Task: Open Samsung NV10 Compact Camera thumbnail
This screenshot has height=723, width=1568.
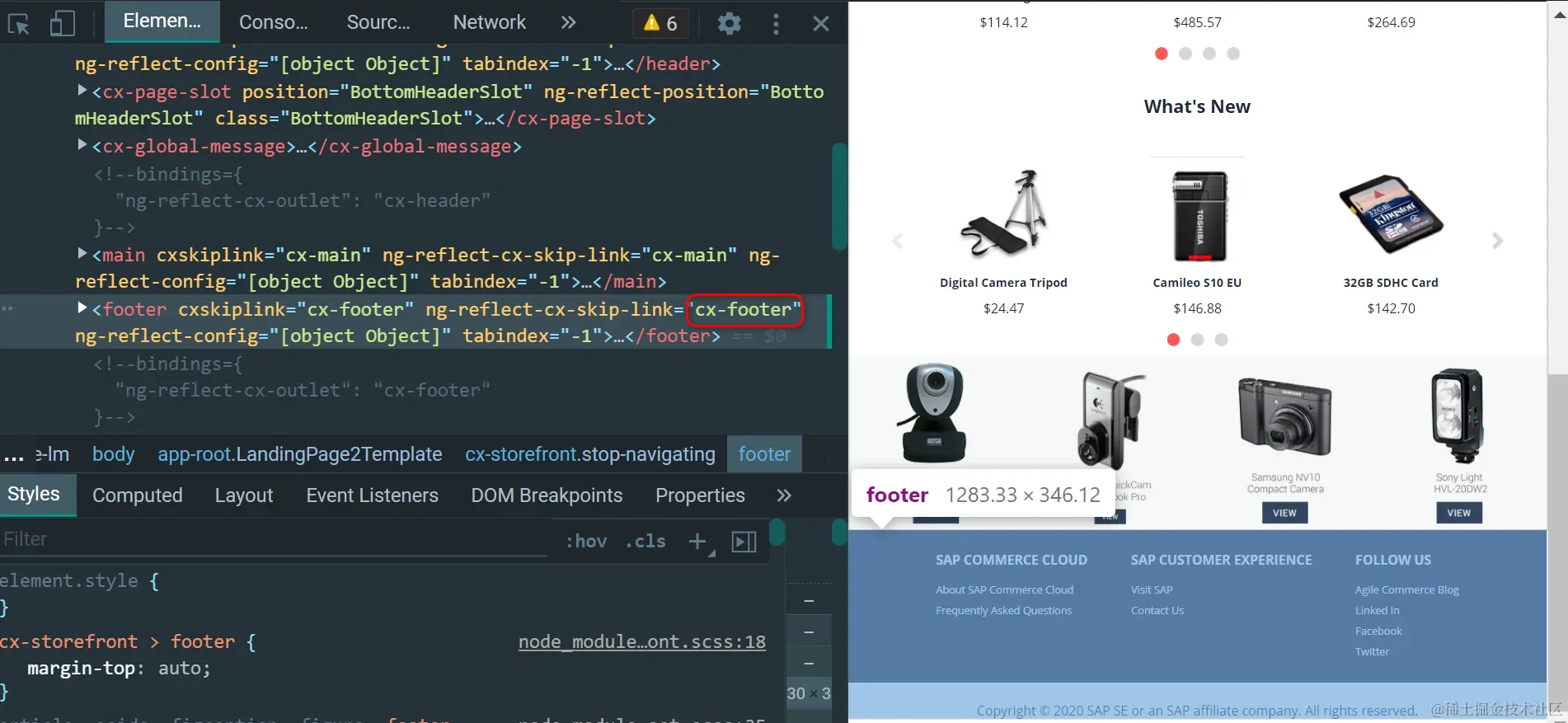Action: [x=1284, y=417]
